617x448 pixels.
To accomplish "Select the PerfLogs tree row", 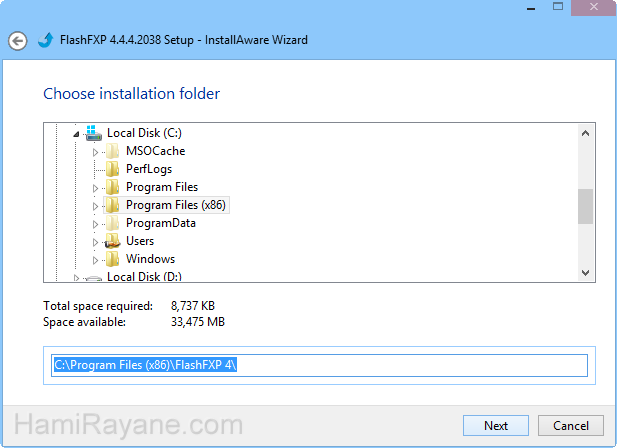I will 149,169.
